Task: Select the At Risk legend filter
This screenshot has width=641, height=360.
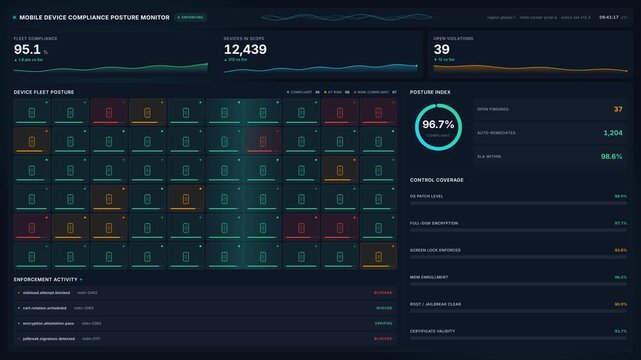Action: click(x=337, y=92)
